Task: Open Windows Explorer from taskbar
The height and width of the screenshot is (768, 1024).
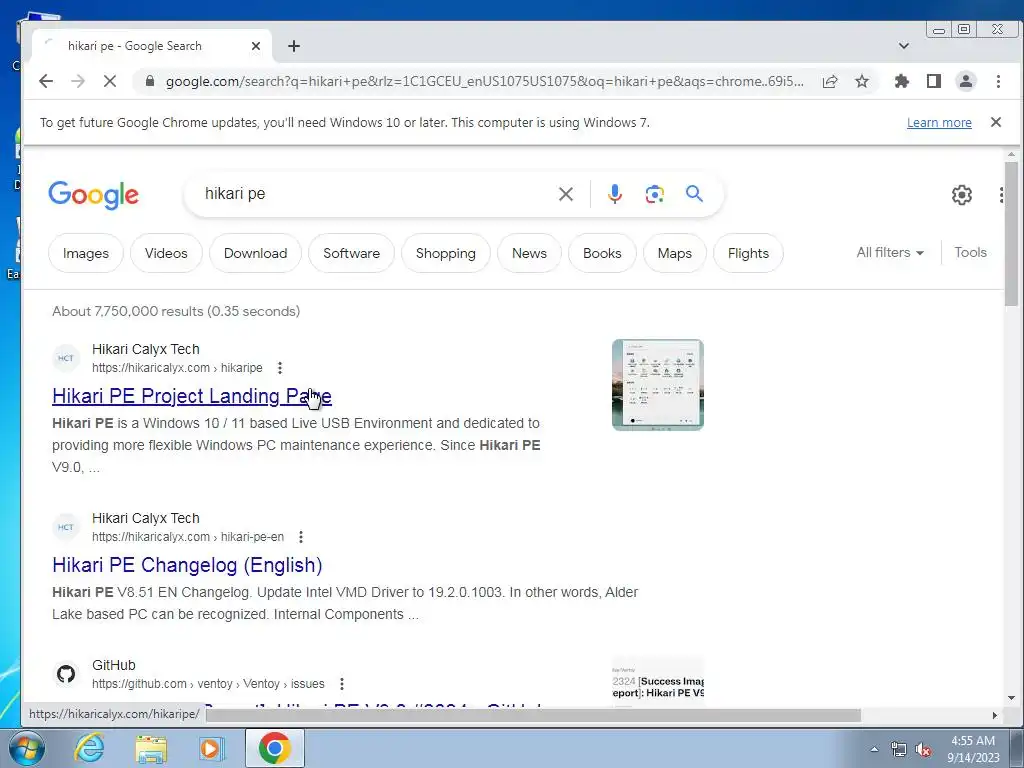Action: pos(151,748)
